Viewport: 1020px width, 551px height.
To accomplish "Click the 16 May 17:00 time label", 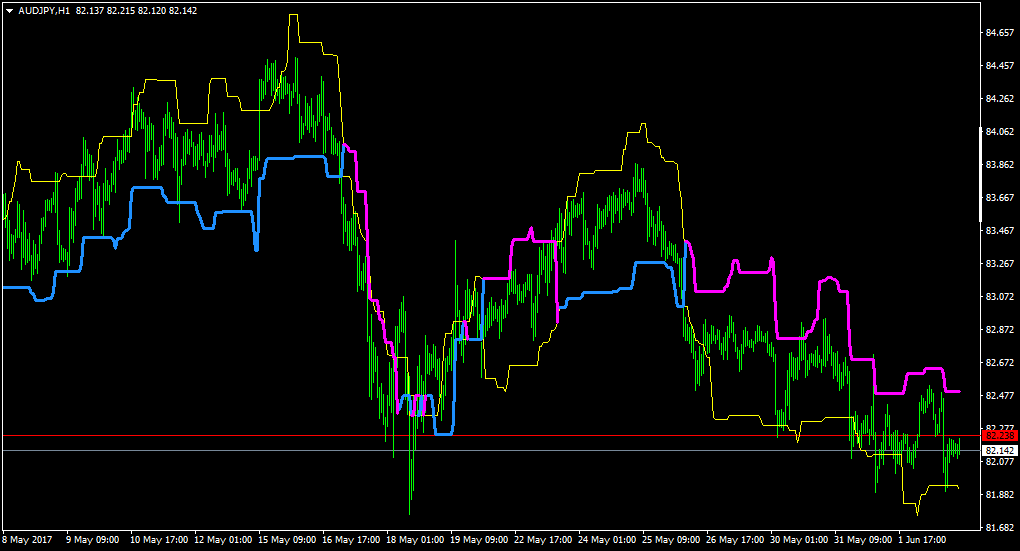I will point(351,540).
